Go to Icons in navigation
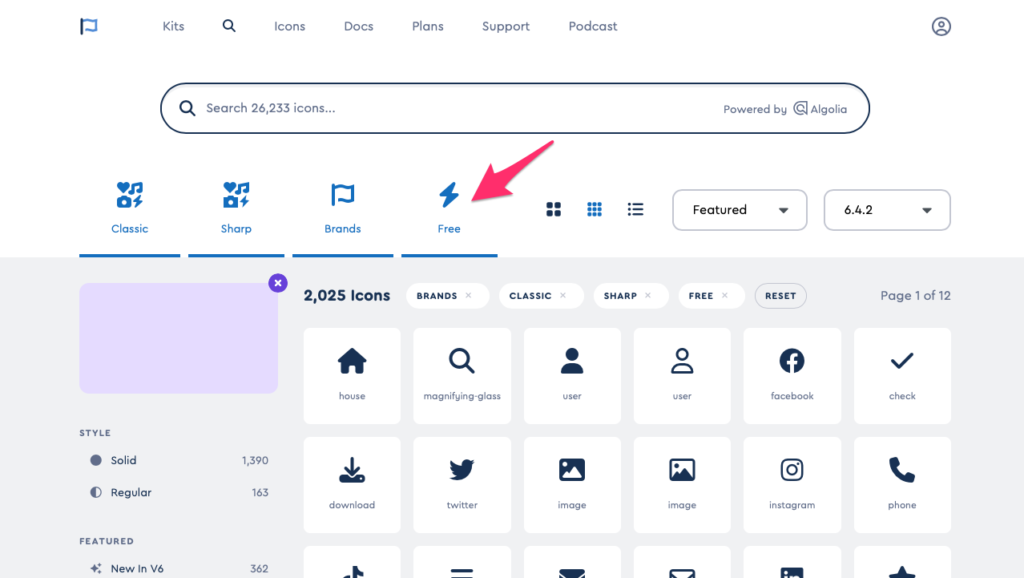 289,26
